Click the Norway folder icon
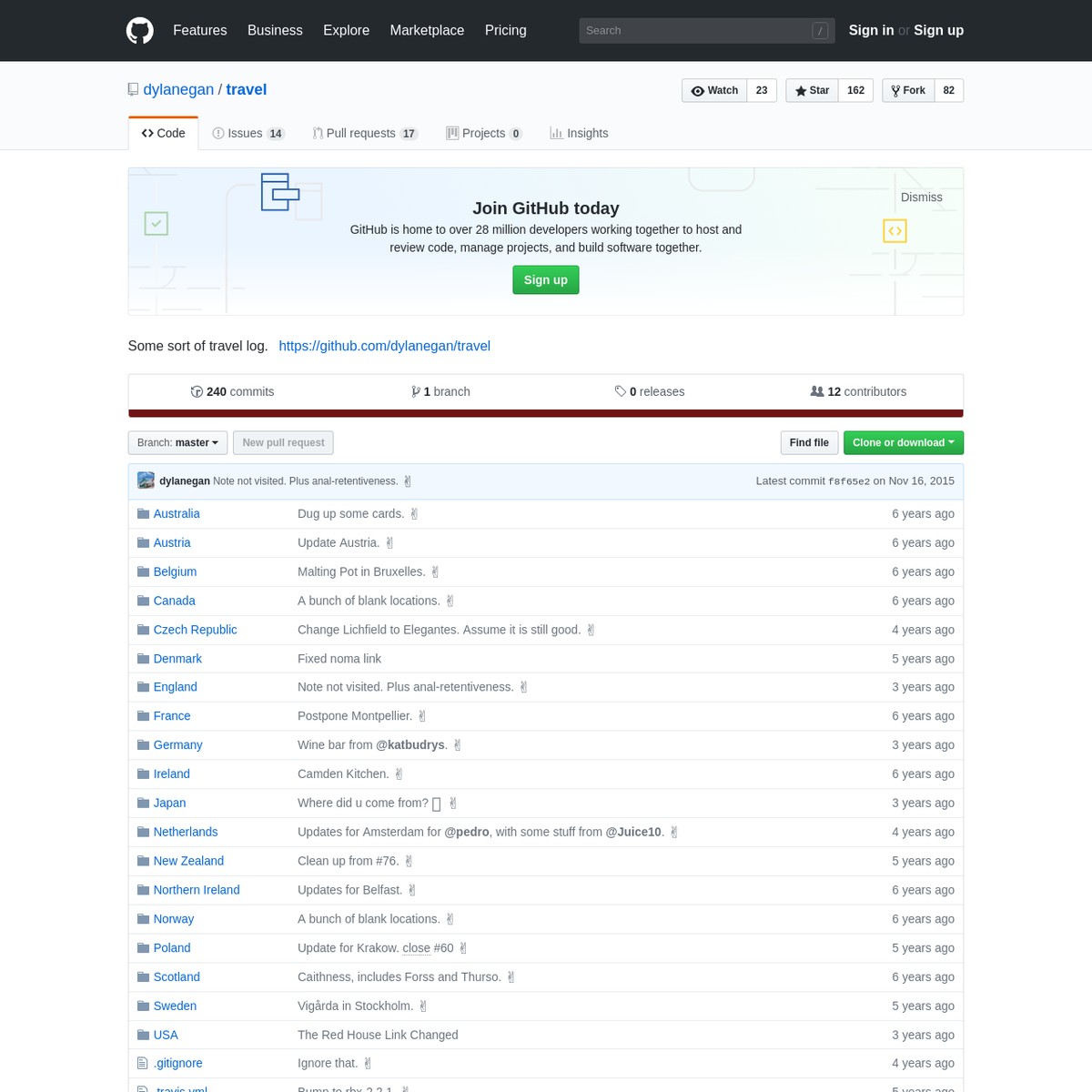1092x1092 pixels. pos(143,919)
